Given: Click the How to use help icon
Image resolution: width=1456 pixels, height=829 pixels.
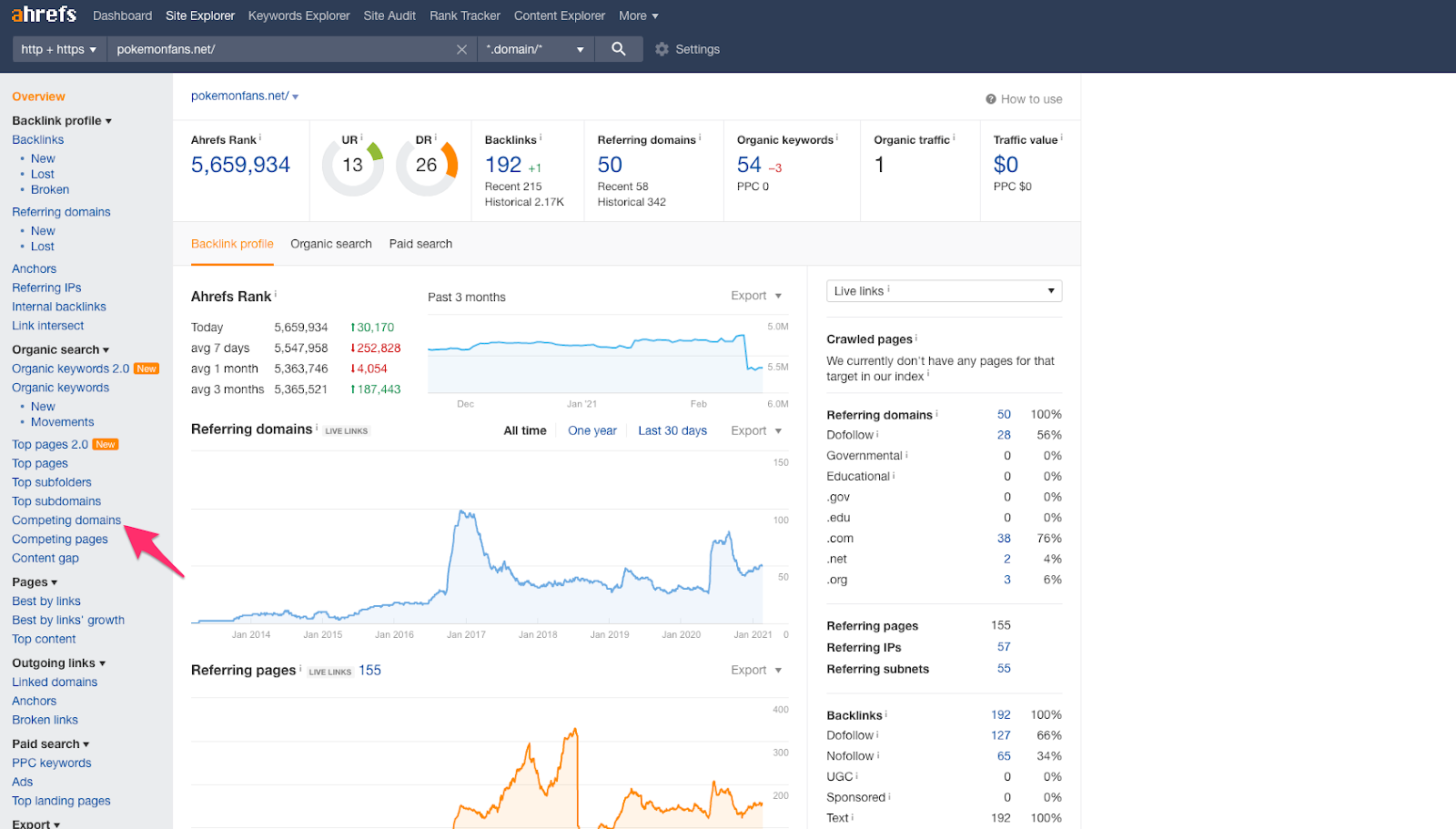Looking at the screenshot, I should click(x=991, y=99).
